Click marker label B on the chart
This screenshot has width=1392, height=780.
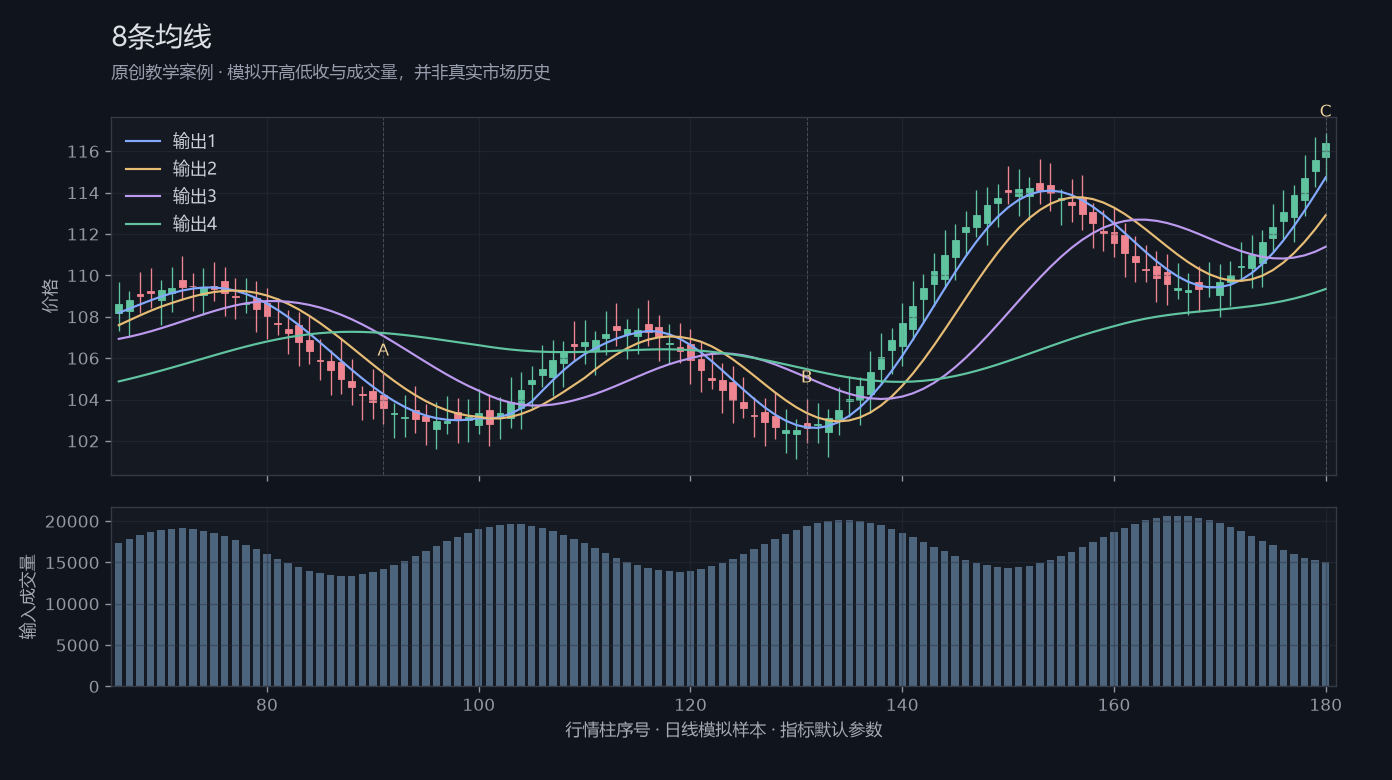807,377
